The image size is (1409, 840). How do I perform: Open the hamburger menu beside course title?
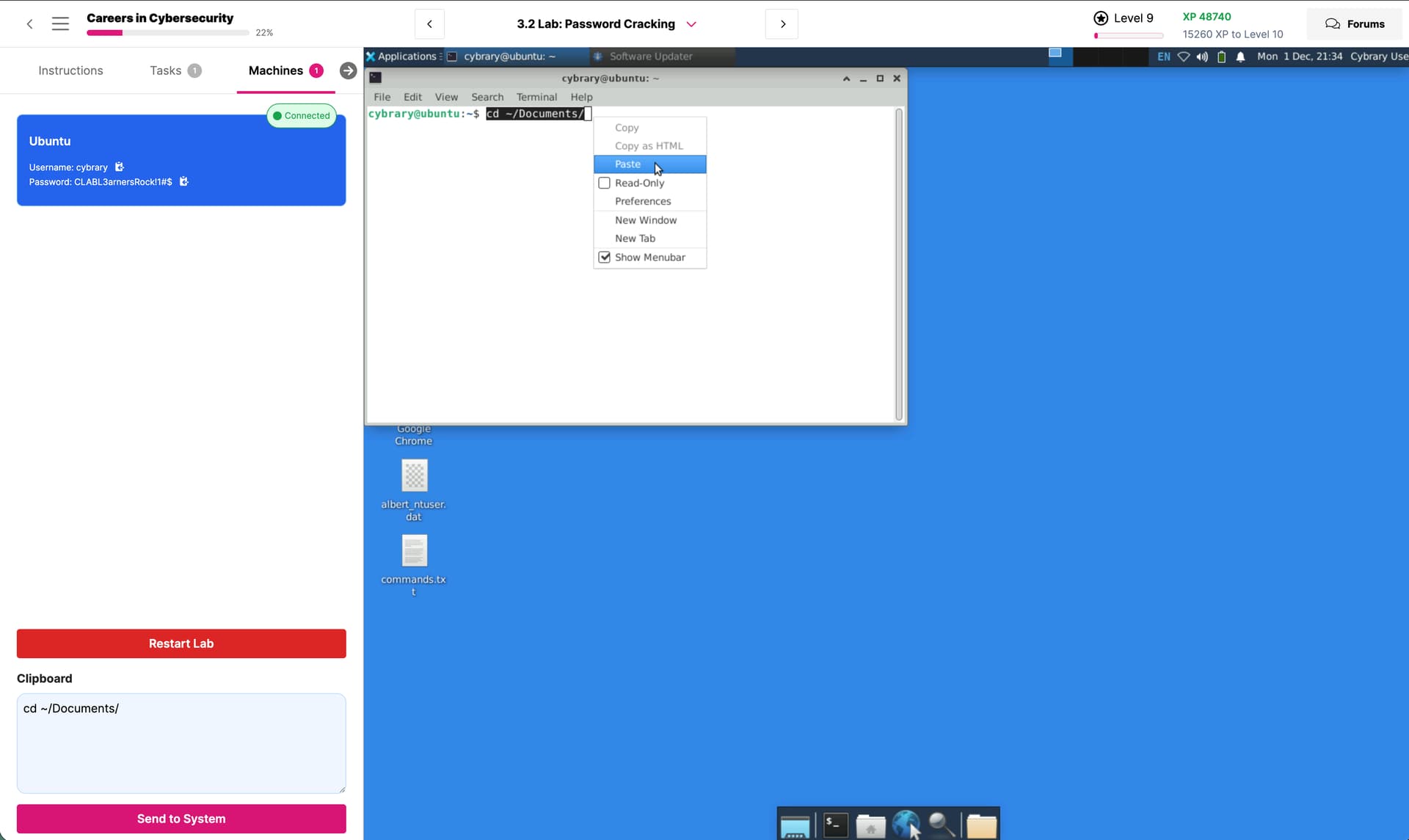[60, 24]
